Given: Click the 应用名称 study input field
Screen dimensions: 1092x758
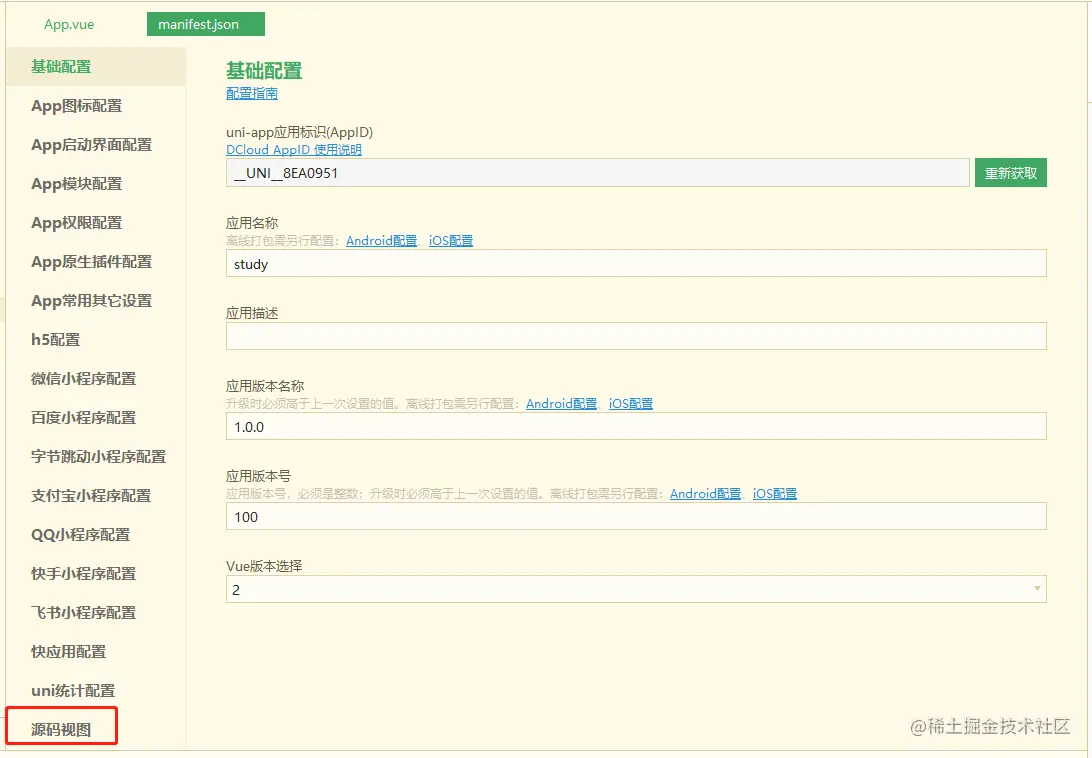Looking at the screenshot, I should point(635,264).
